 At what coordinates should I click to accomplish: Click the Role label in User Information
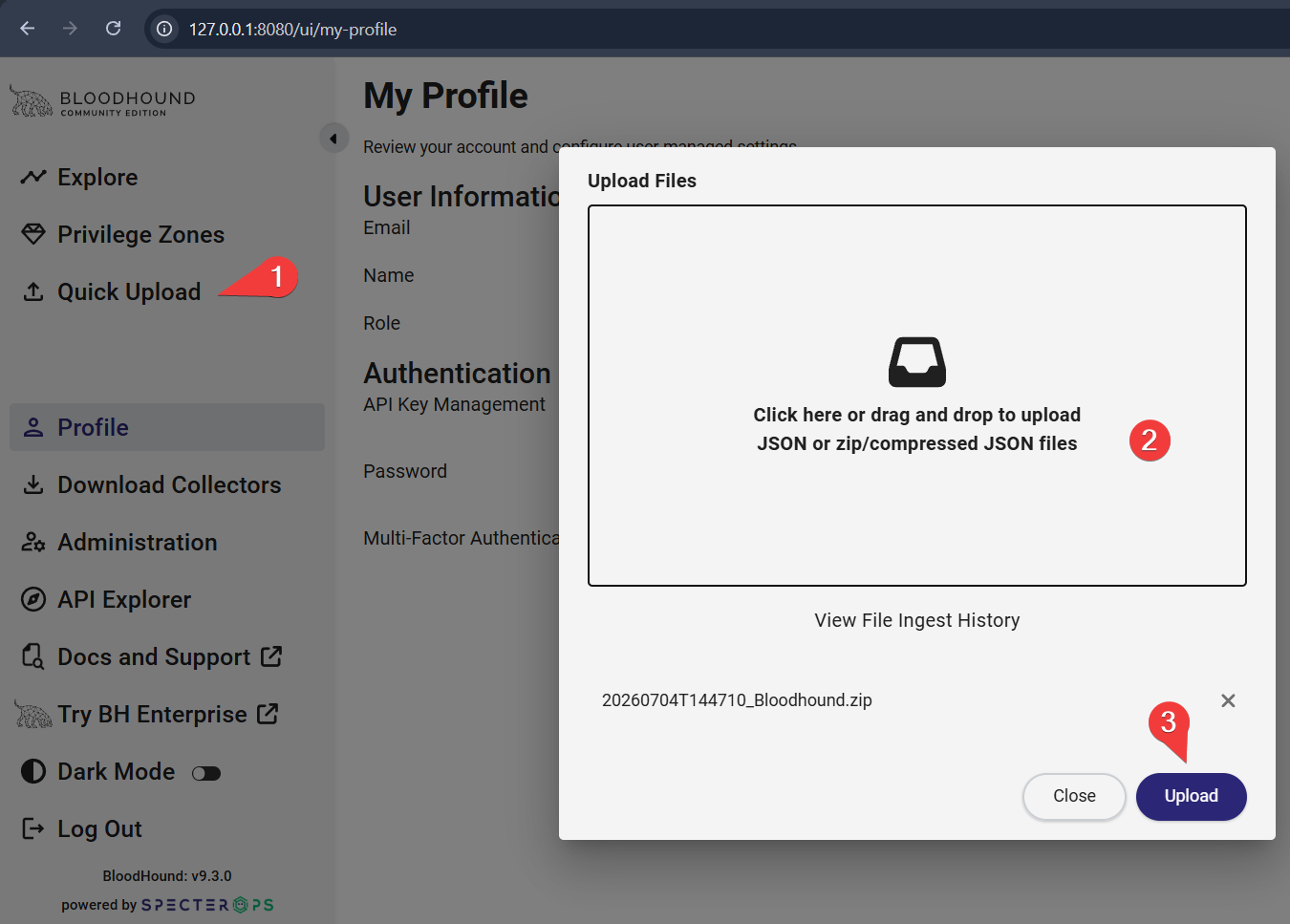click(x=382, y=323)
